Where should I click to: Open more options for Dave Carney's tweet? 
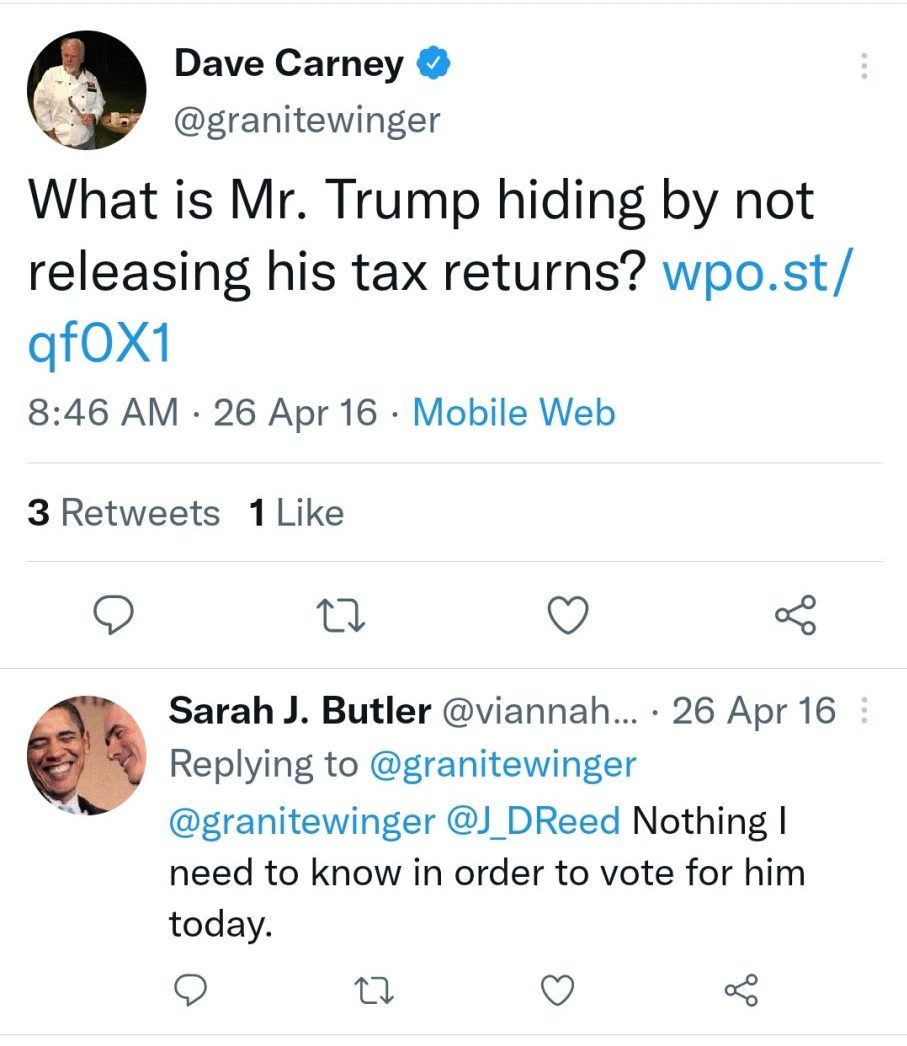[x=864, y=66]
